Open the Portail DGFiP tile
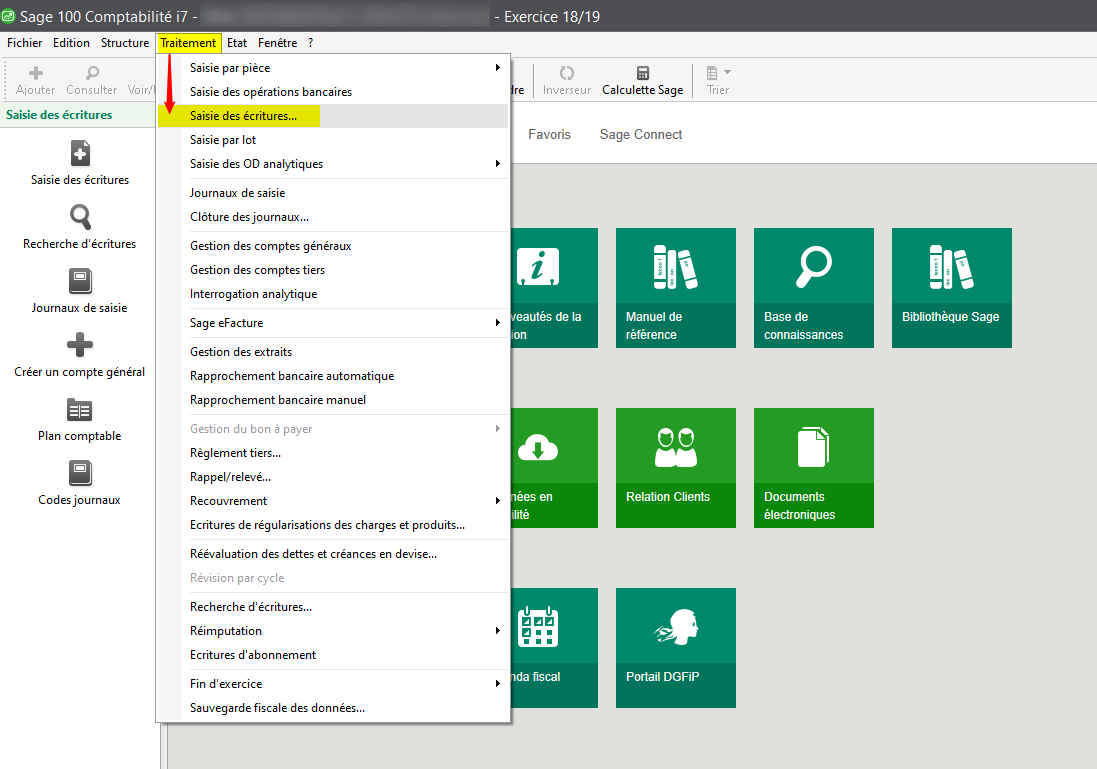Screen dimensions: 1097x769 click(x=675, y=647)
